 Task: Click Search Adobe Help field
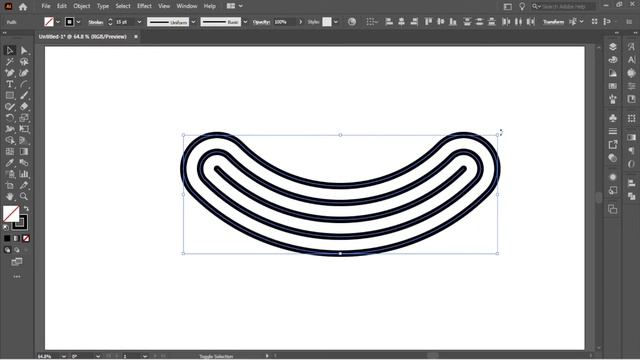563,6
